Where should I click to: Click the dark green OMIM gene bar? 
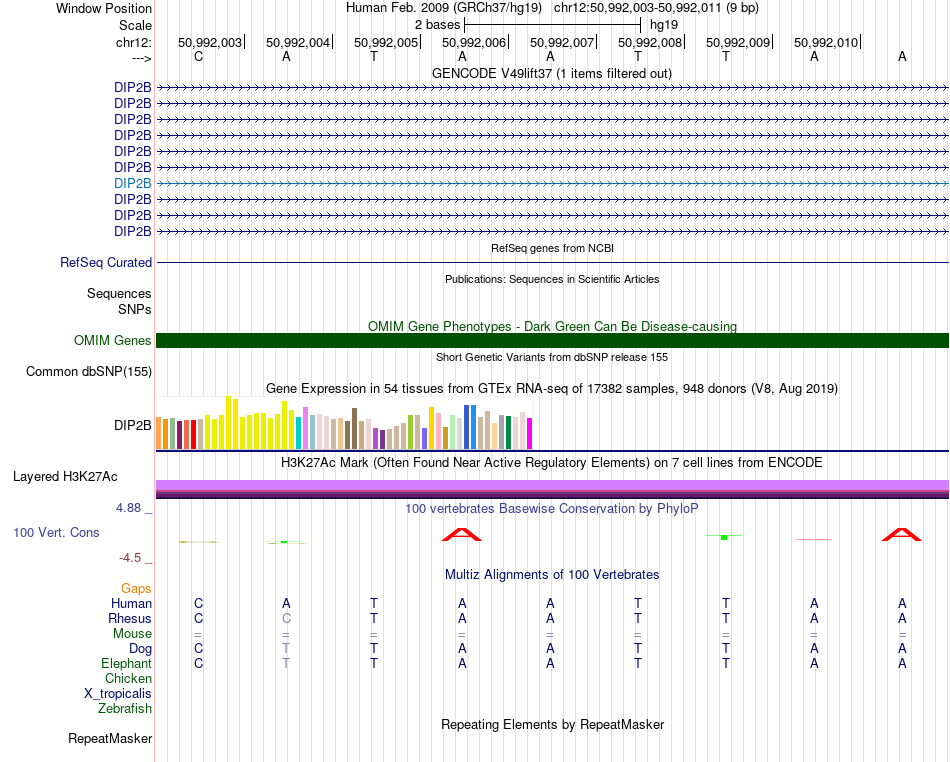click(552, 340)
